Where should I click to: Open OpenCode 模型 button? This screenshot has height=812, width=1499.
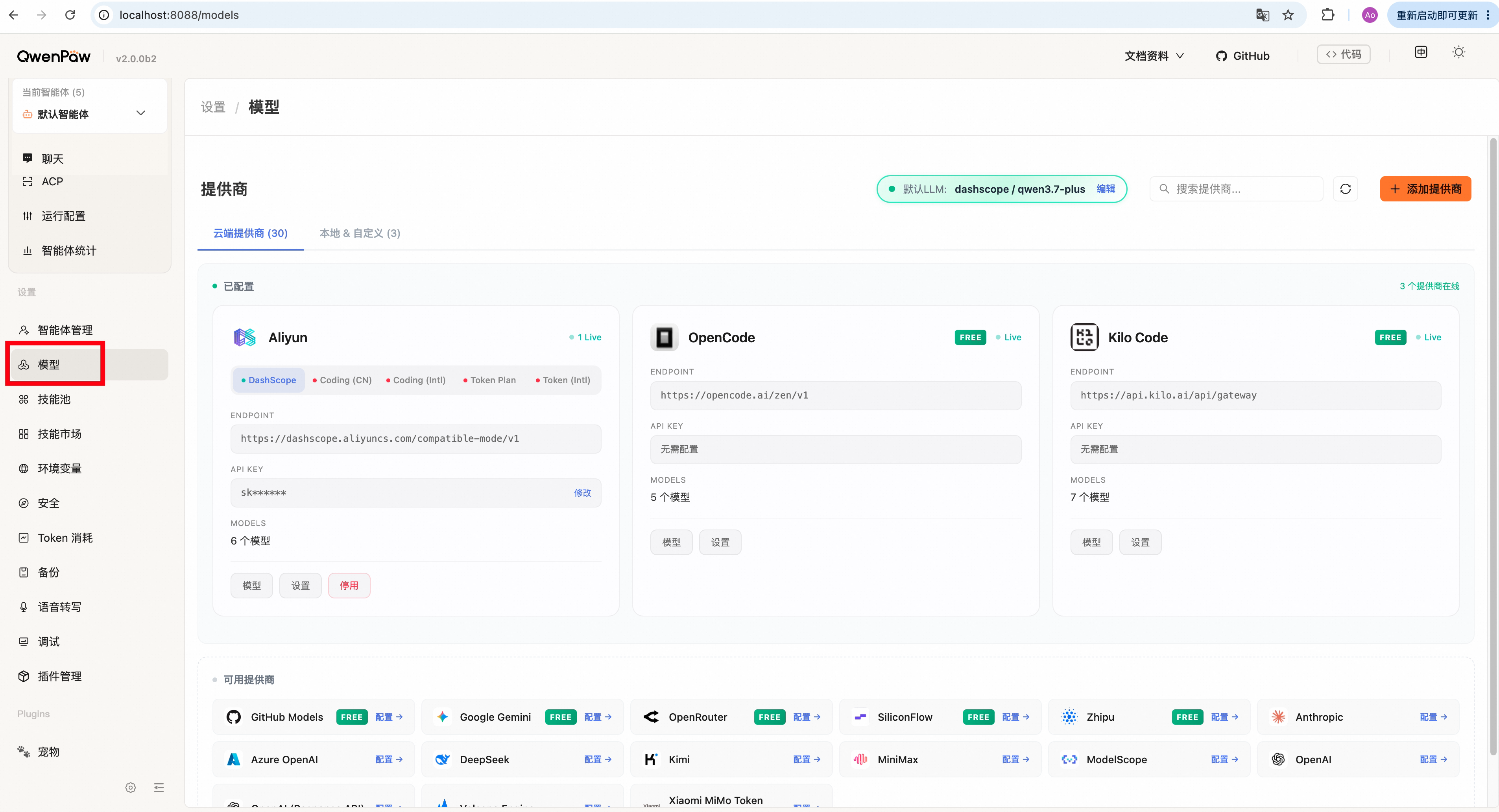672,542
